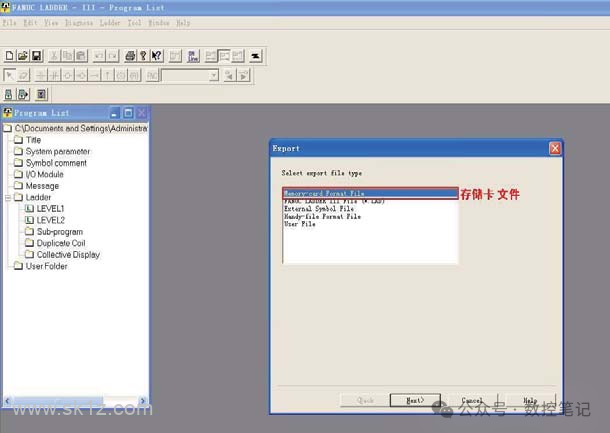
Task: Select User Folder tree item
Action: click(x=46, y=266)
